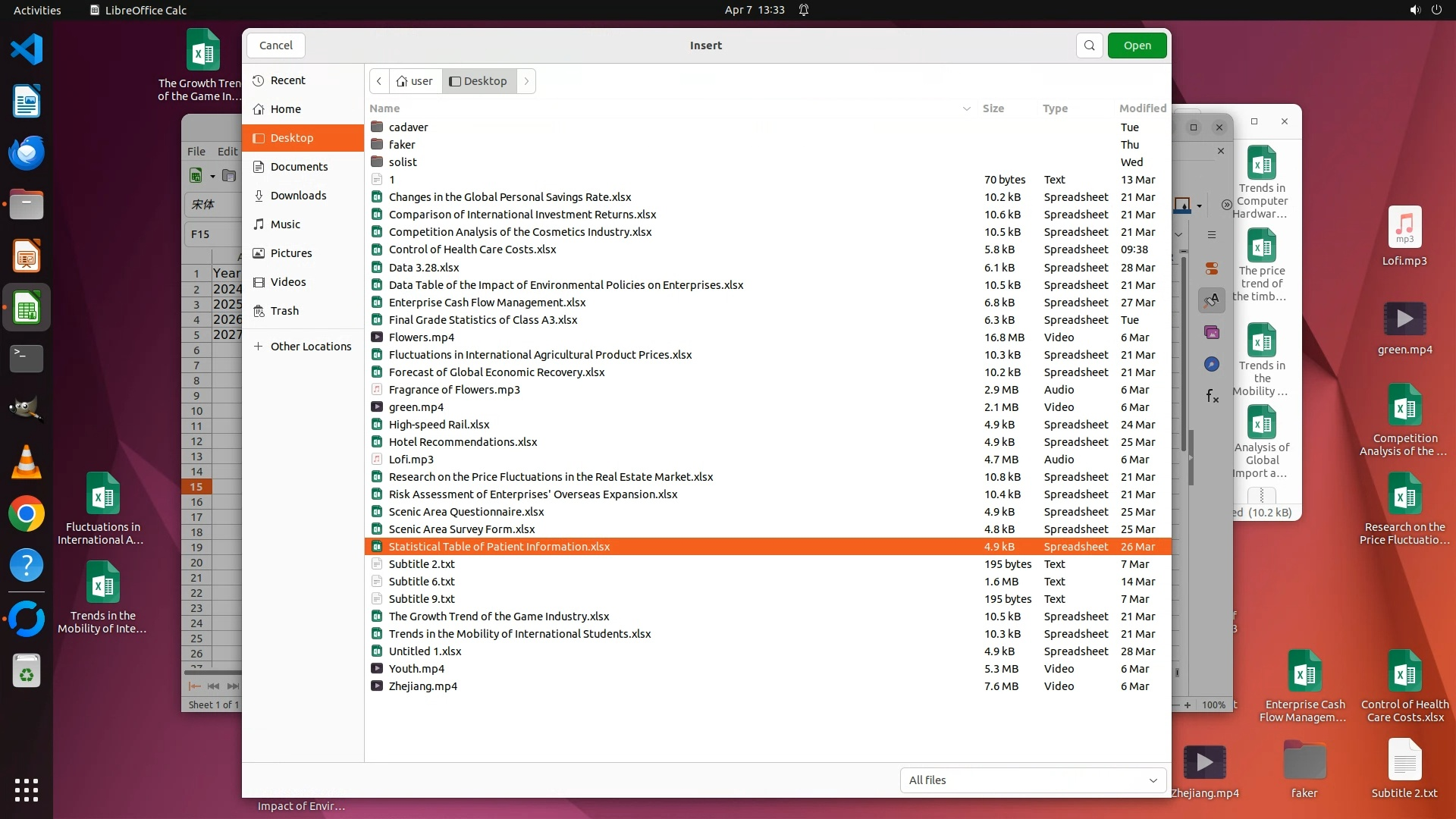Screen dimensions: 1456x819
Task: Select Lofi.mp3 in the file list
Action: (x=410, y=460)
